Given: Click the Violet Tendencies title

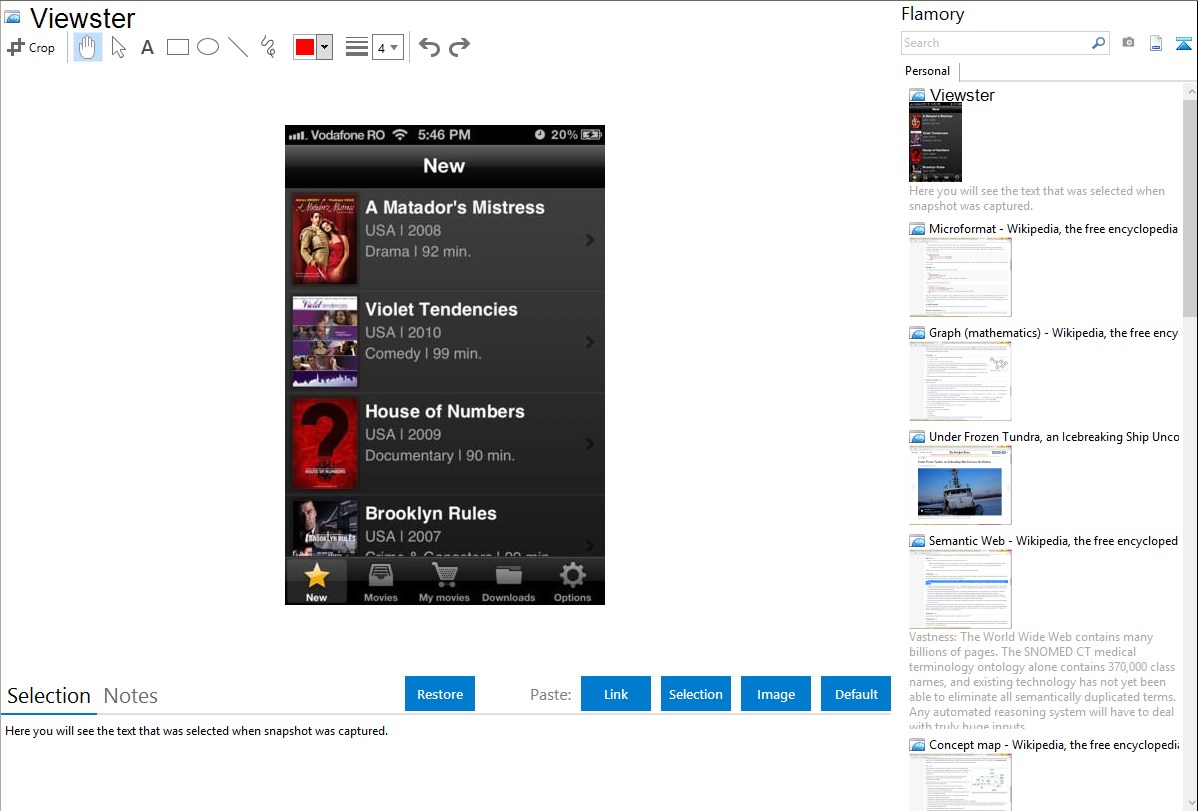Looking at the screenshot, I should [441, 310].
